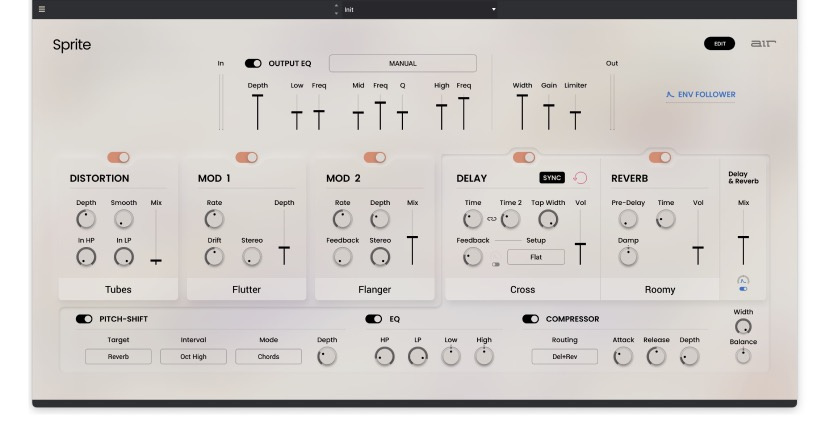Click the Balance knob at bottom right

[743, 355]
